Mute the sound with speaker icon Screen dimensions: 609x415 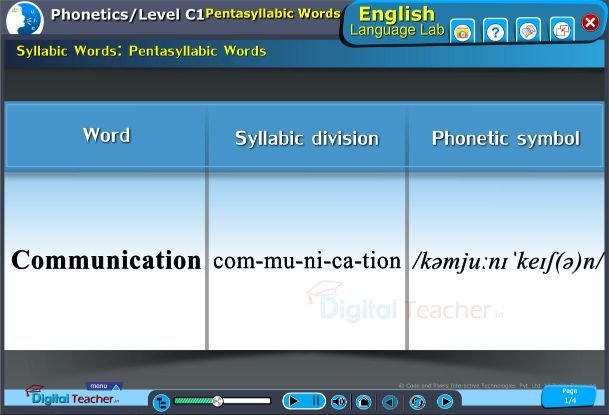[x=339, y=402]
